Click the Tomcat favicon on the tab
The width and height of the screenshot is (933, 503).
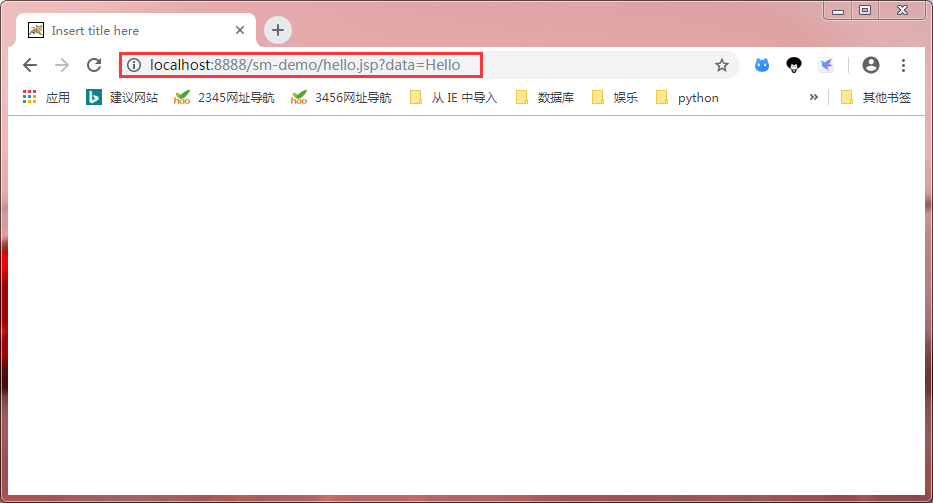coord(36,30)
